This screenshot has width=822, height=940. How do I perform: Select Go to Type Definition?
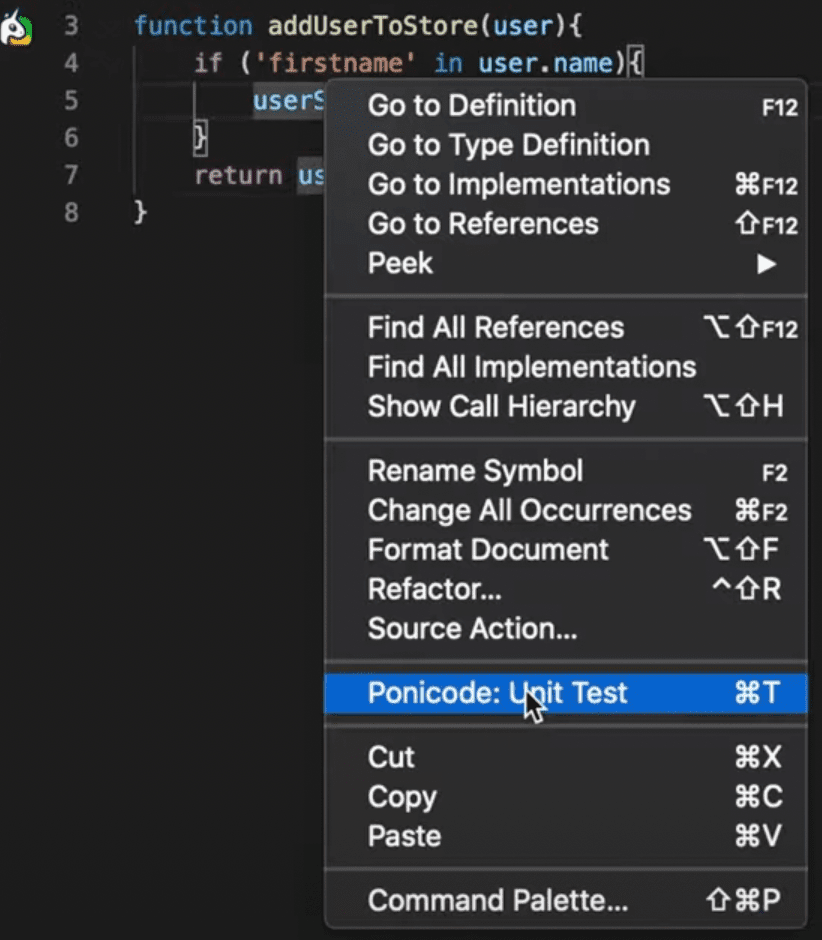click(x=565, y=145)
